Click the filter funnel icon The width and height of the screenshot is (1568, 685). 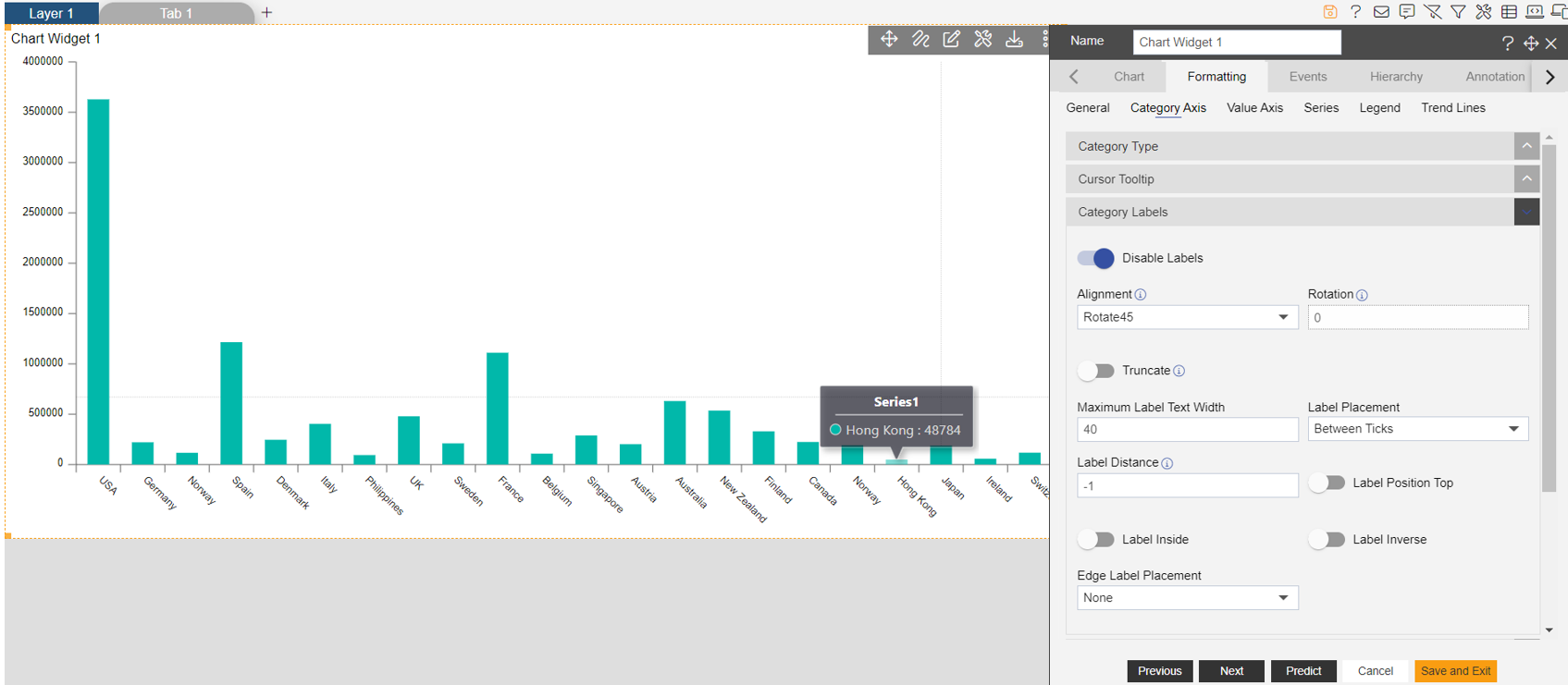(1458, 12)
